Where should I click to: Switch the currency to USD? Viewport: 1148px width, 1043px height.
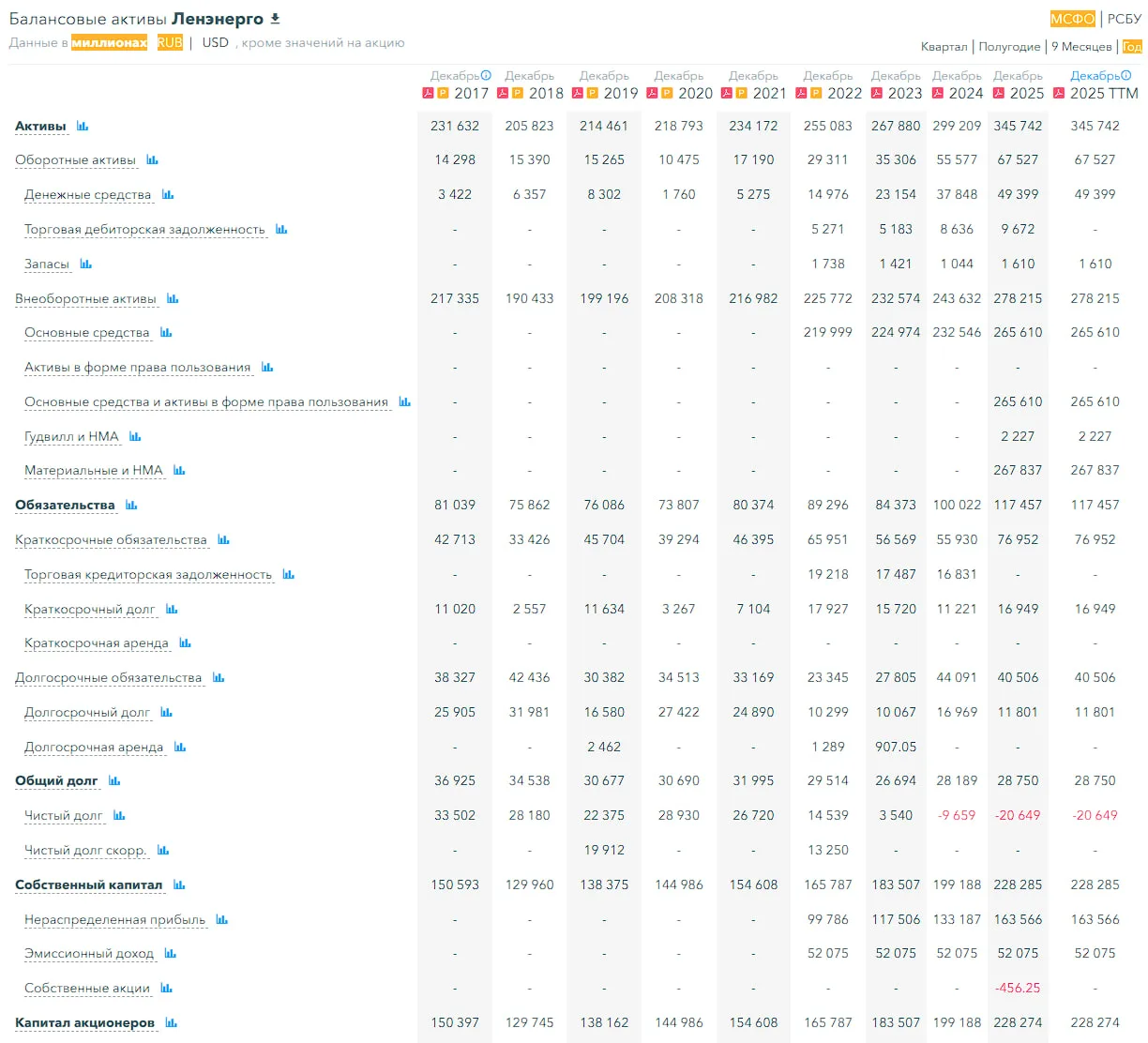215,42
